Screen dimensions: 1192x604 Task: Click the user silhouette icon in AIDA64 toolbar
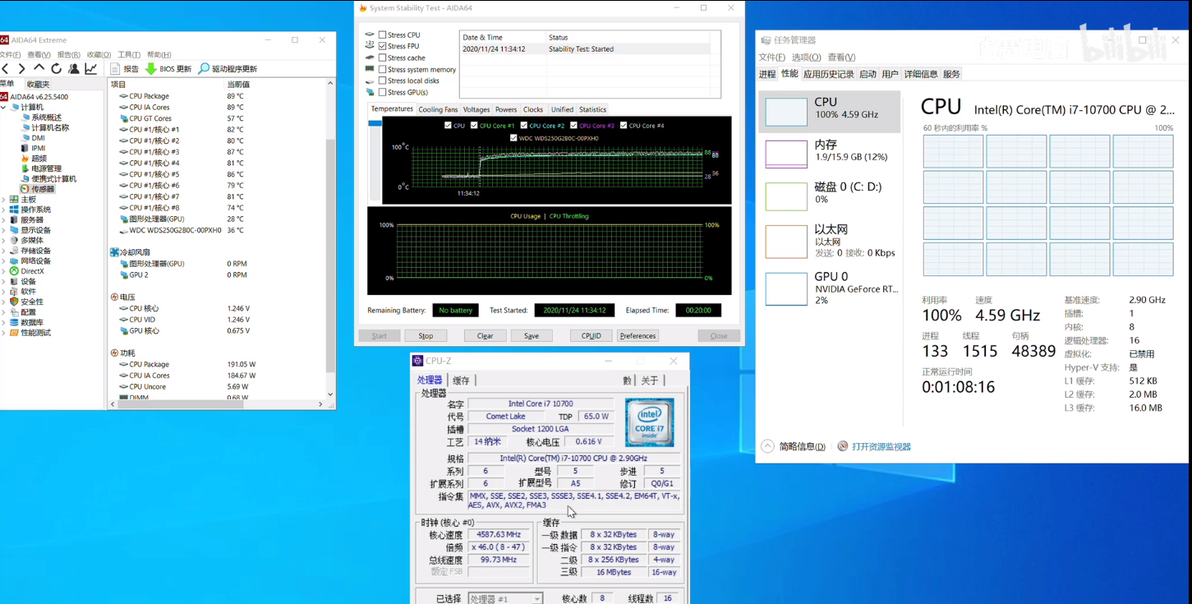[x=74, y=69]
